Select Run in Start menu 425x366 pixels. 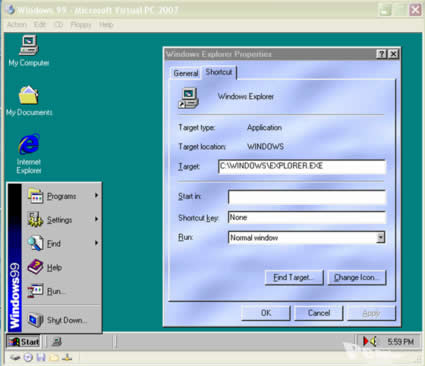pyautogui.click(x=63, y=291)
